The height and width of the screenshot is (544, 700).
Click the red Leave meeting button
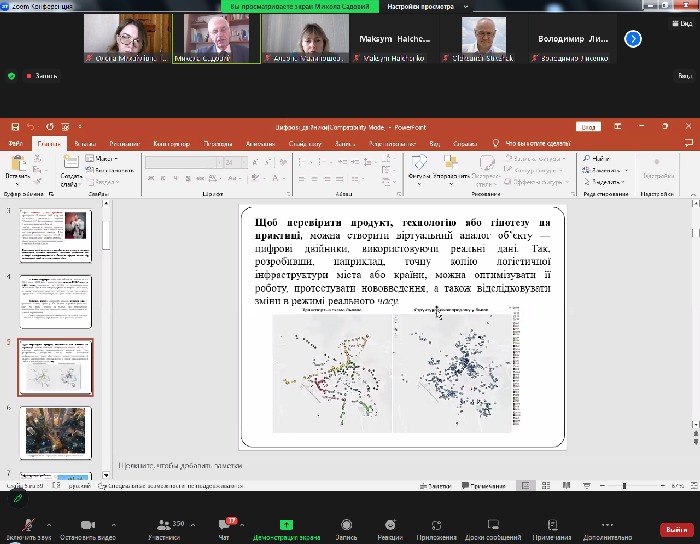675,529
